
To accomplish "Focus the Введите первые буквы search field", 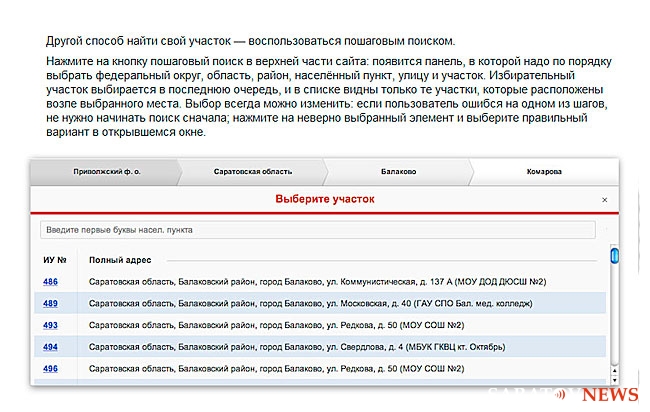I will (x=317, y=230).
